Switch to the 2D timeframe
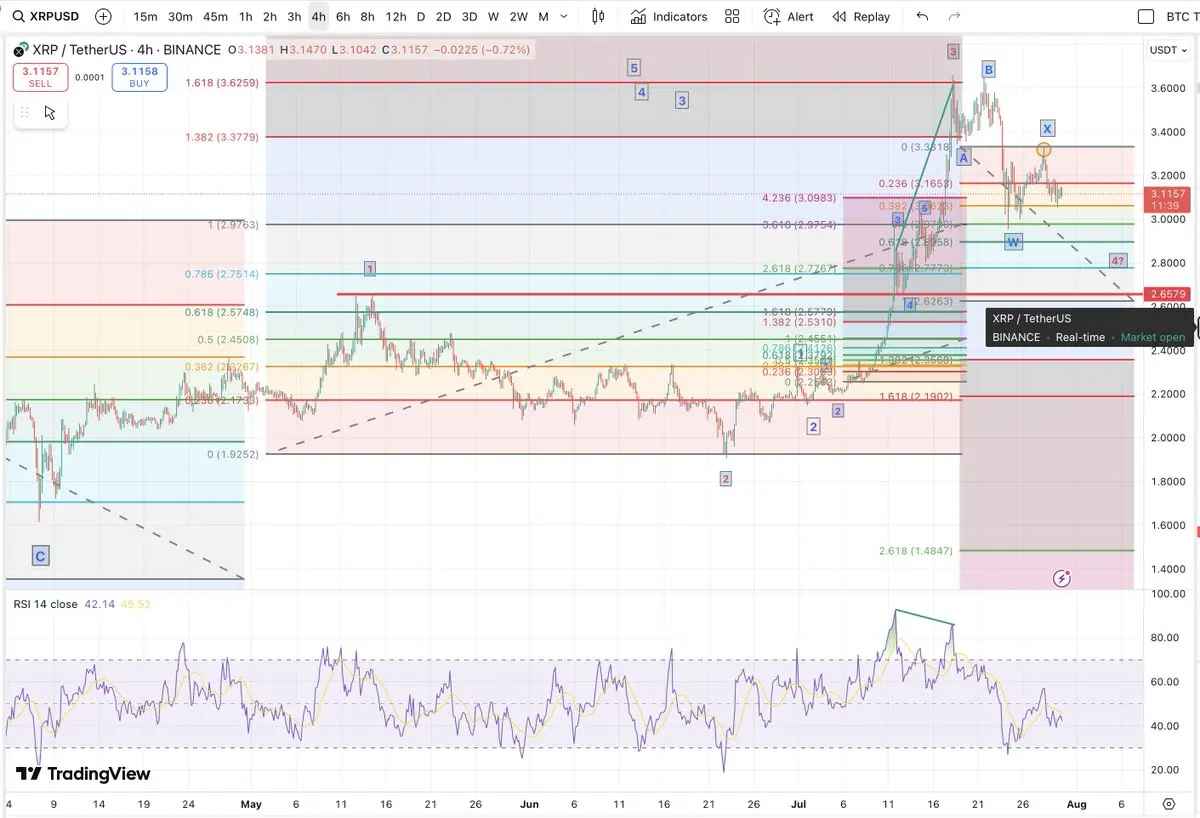Image resolution: width=1200 pixels, height=818 pixels. 443,17
